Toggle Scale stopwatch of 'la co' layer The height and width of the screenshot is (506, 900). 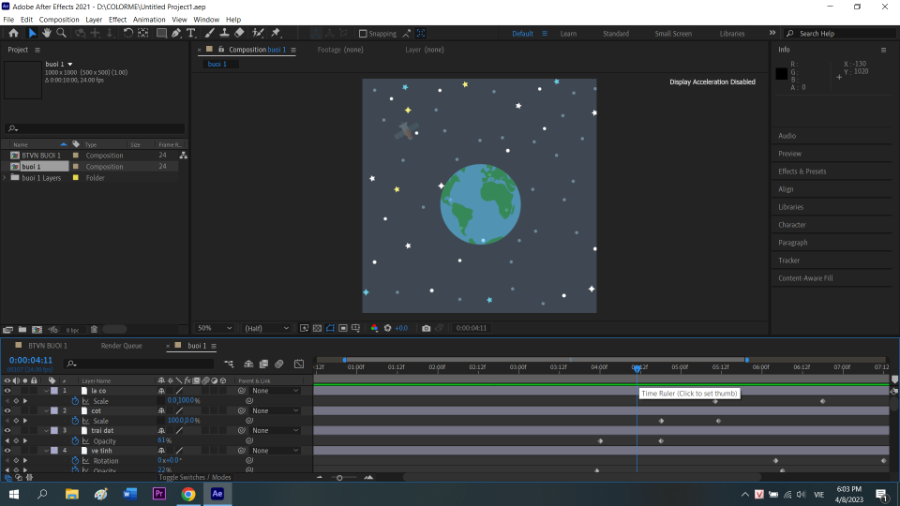click(x=75, y=401)
